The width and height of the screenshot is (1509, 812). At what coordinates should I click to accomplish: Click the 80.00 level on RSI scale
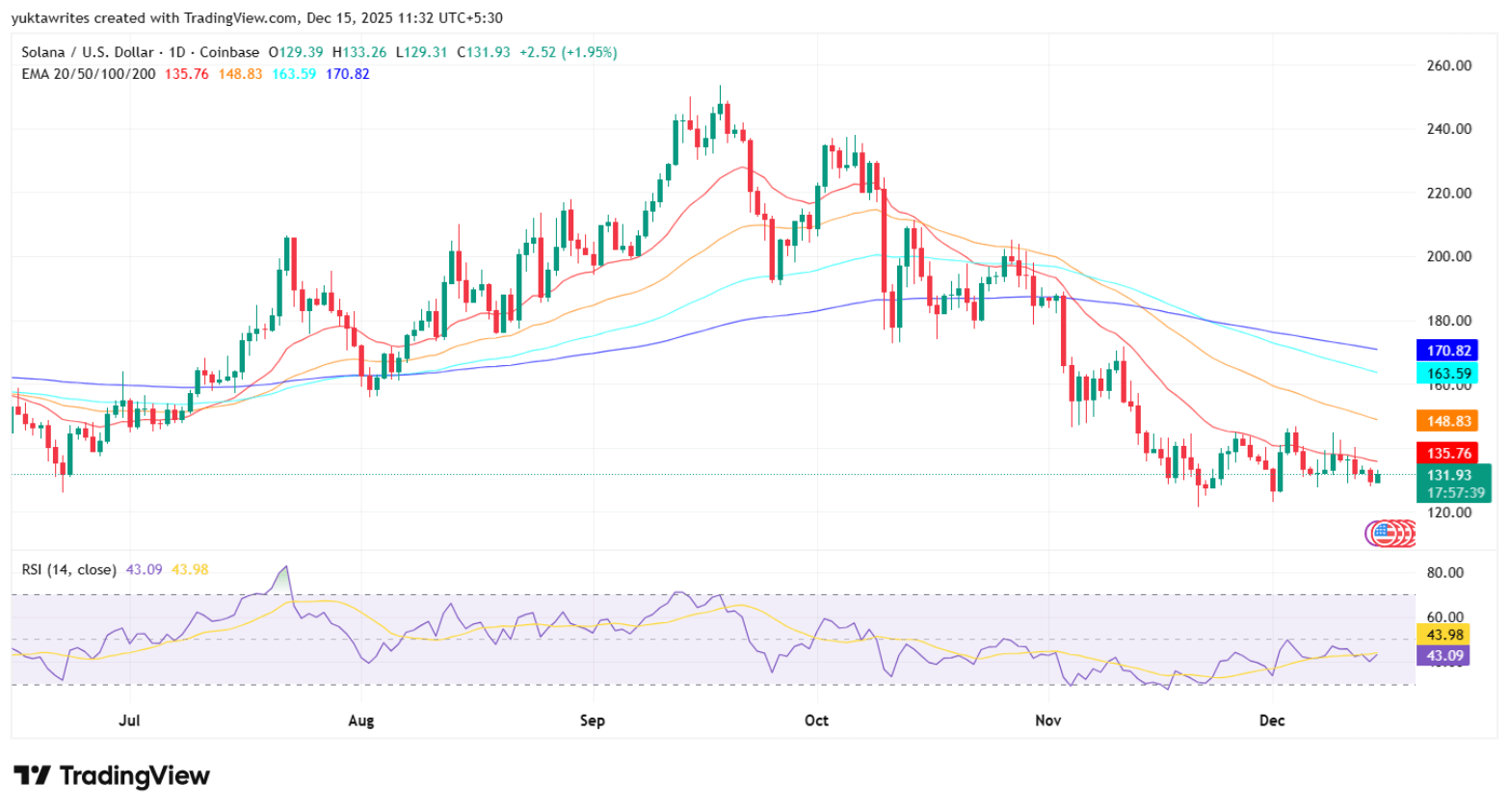pos(1443,572)
